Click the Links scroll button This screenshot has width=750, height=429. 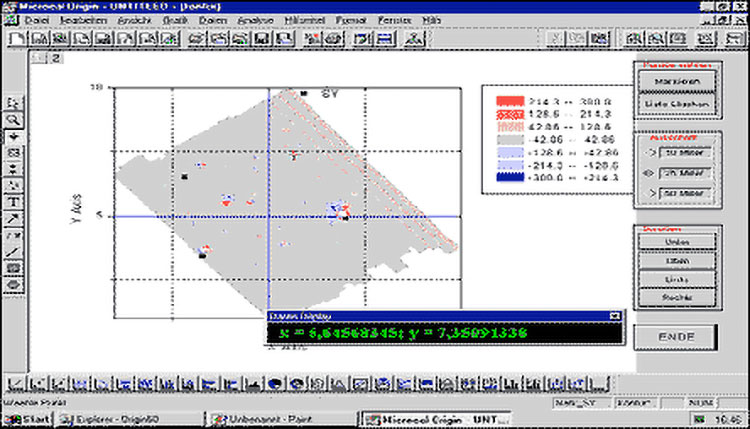677,279
